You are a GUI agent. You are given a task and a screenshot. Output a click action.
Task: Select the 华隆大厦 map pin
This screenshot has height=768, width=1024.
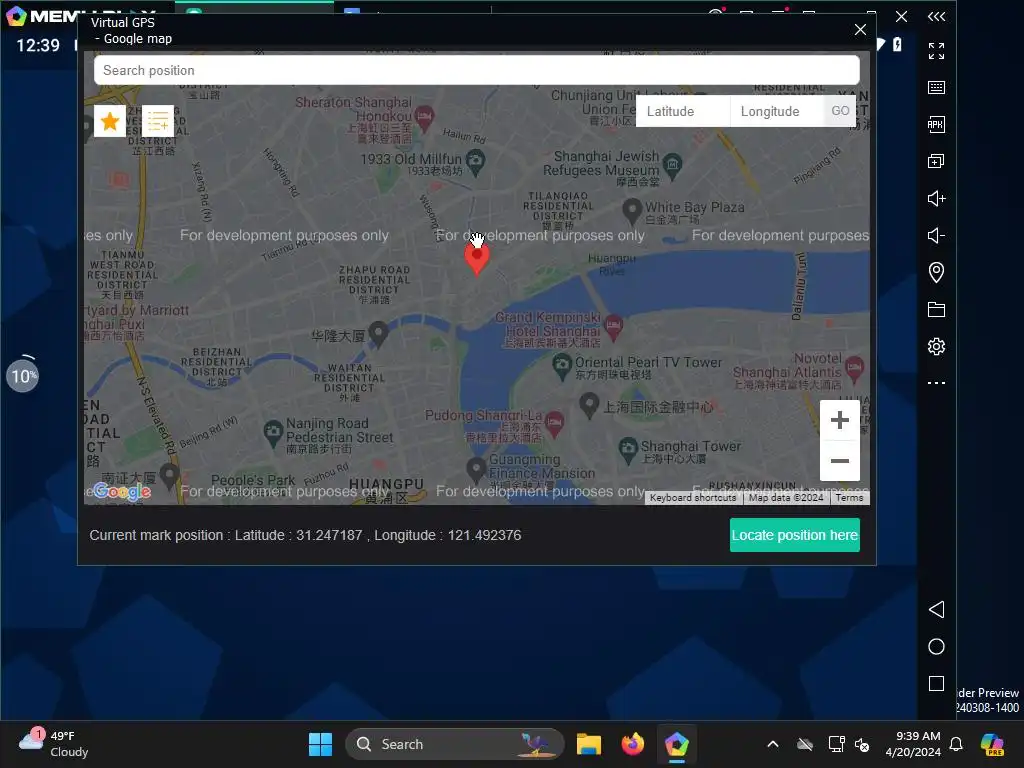pyautogui.click(x=379, y=334)
